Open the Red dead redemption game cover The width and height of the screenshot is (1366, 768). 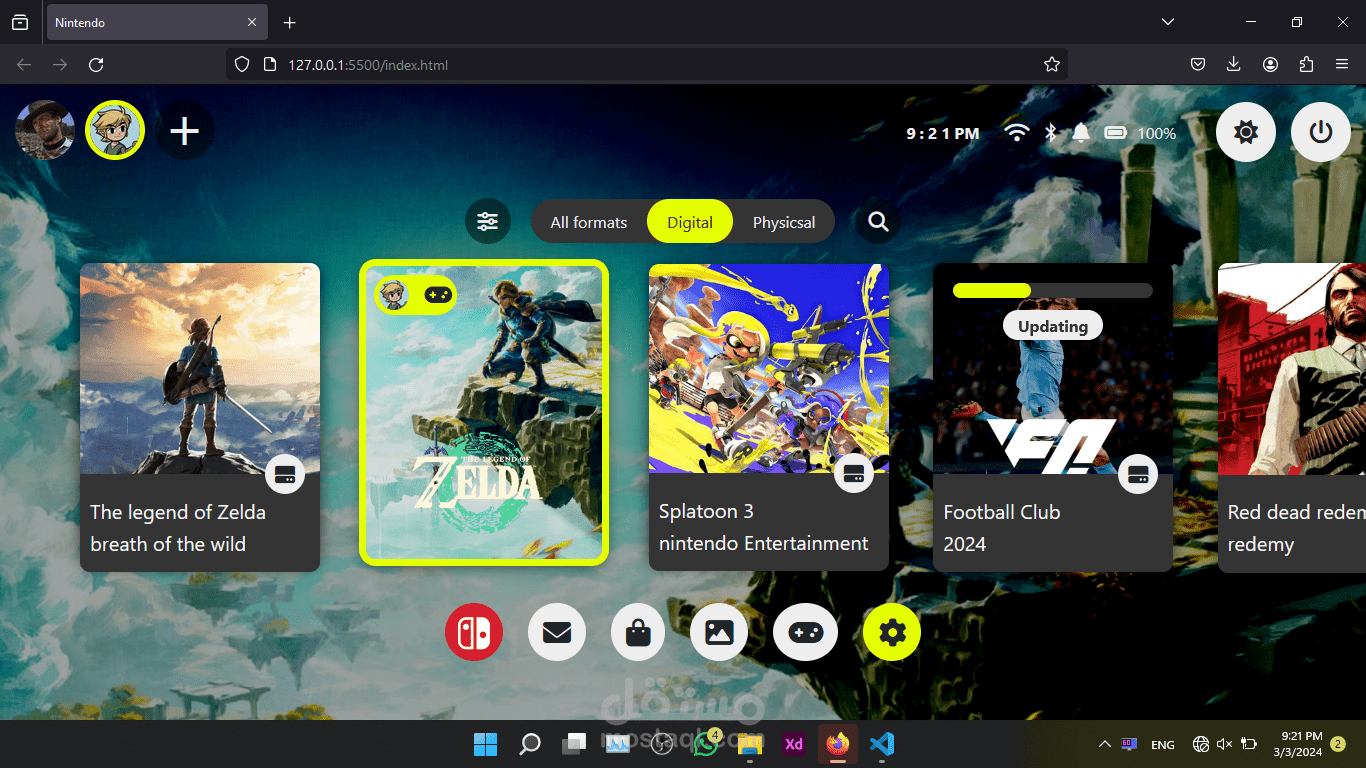coord(1292,368)
